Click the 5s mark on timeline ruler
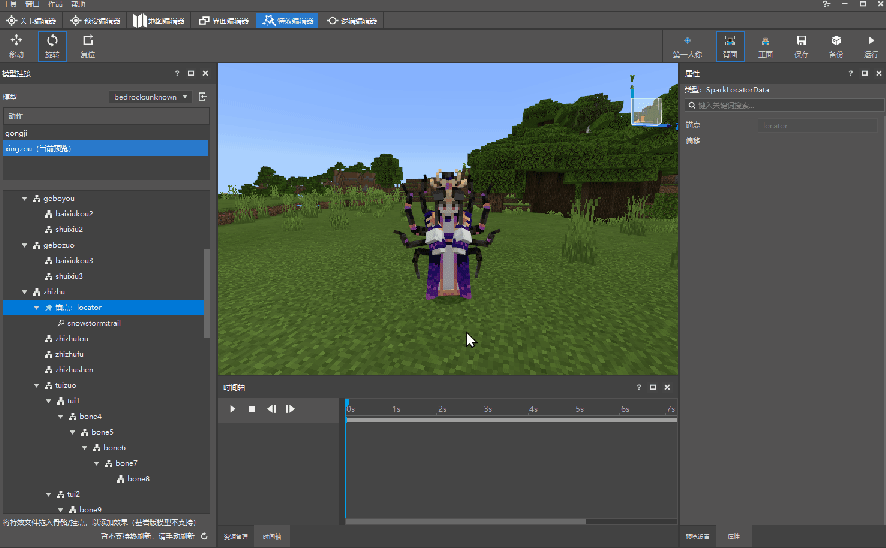Viewport: 886px width, 548px height. pyautogui.click(x=580, y=409)
